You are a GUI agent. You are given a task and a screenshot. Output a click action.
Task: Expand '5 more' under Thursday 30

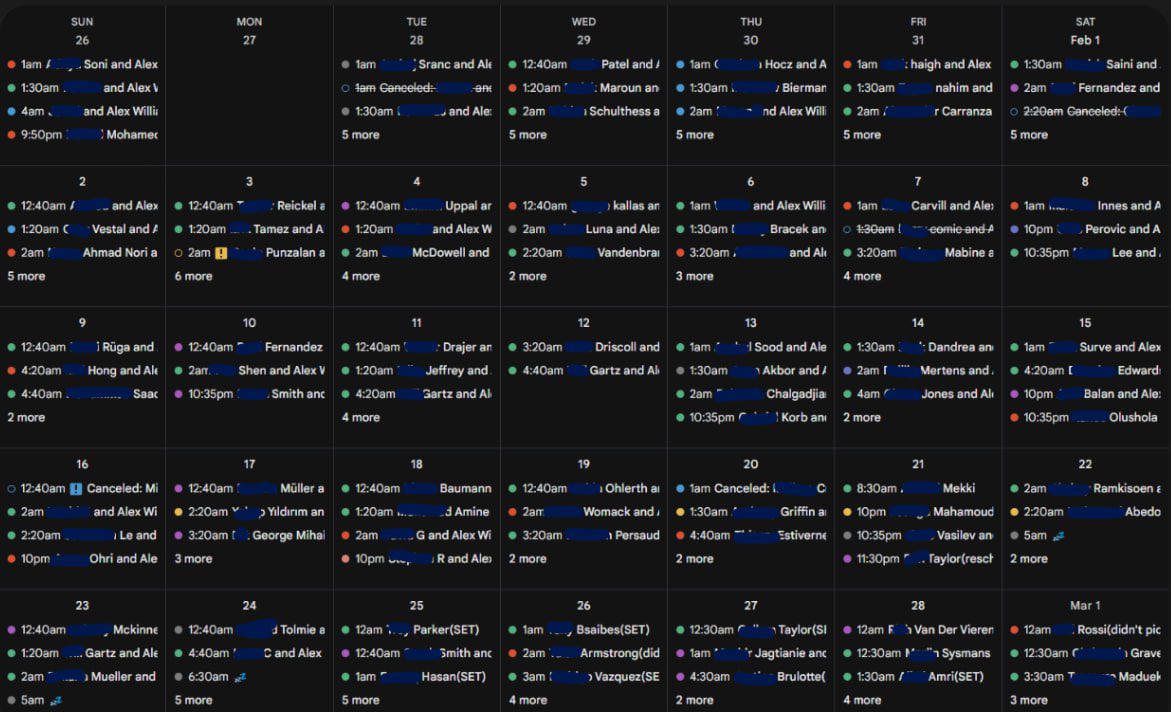coord(695,135)
